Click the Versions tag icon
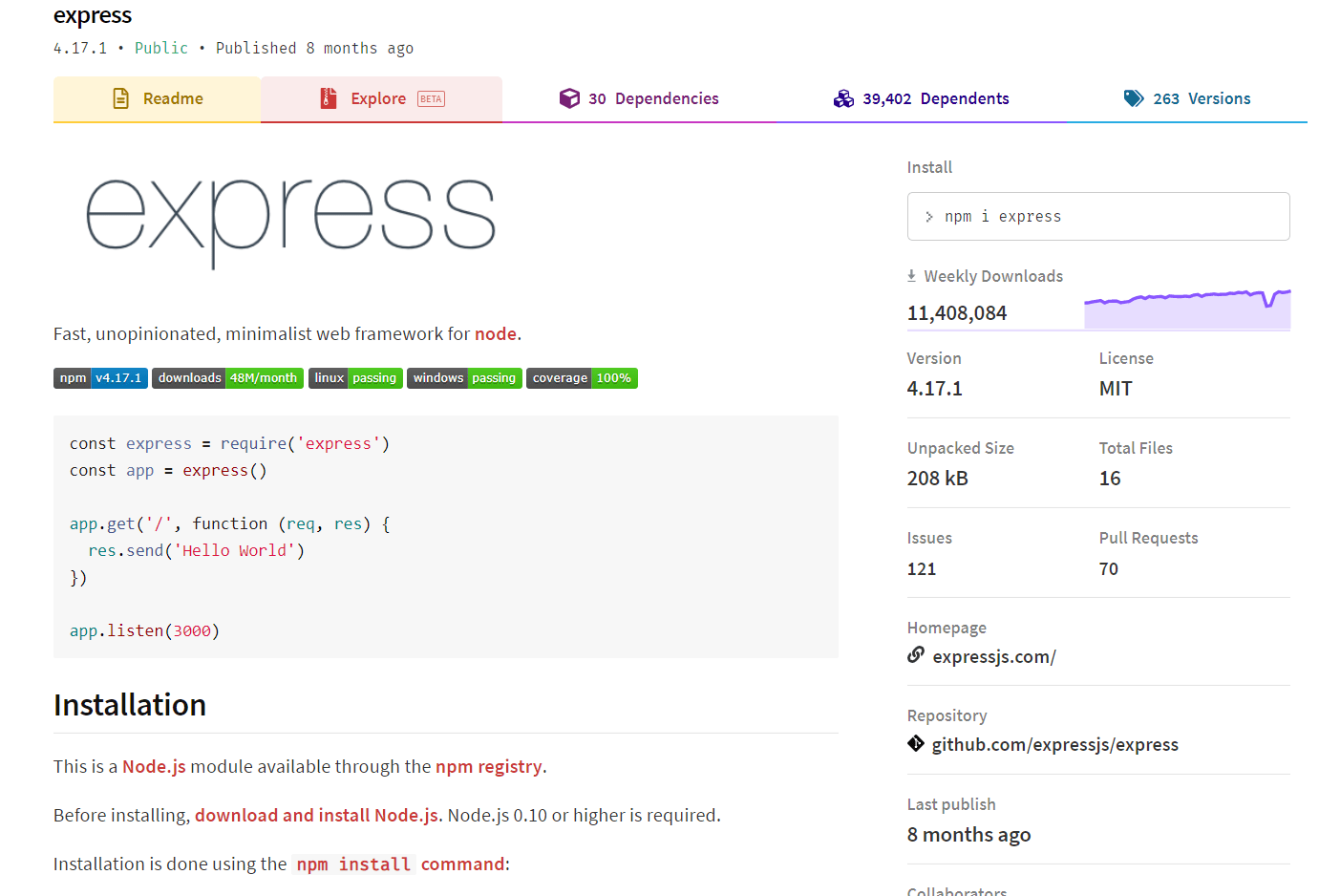 pyautogui.click(x=1134, y=97)
